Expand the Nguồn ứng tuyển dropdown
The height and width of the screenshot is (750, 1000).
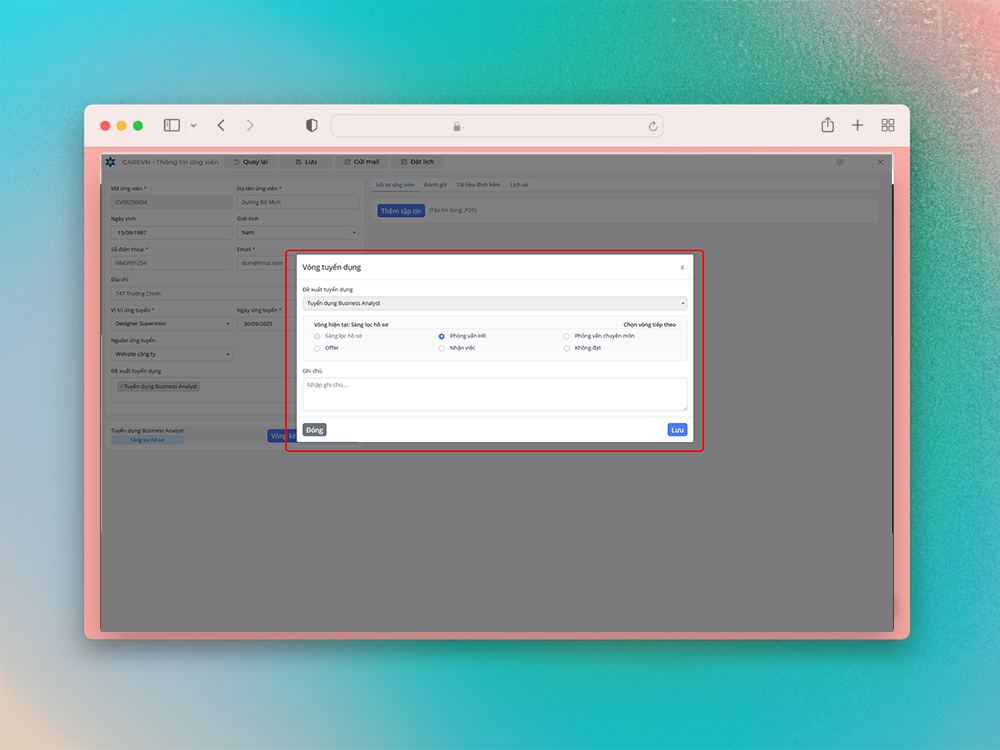click(171, 354)
